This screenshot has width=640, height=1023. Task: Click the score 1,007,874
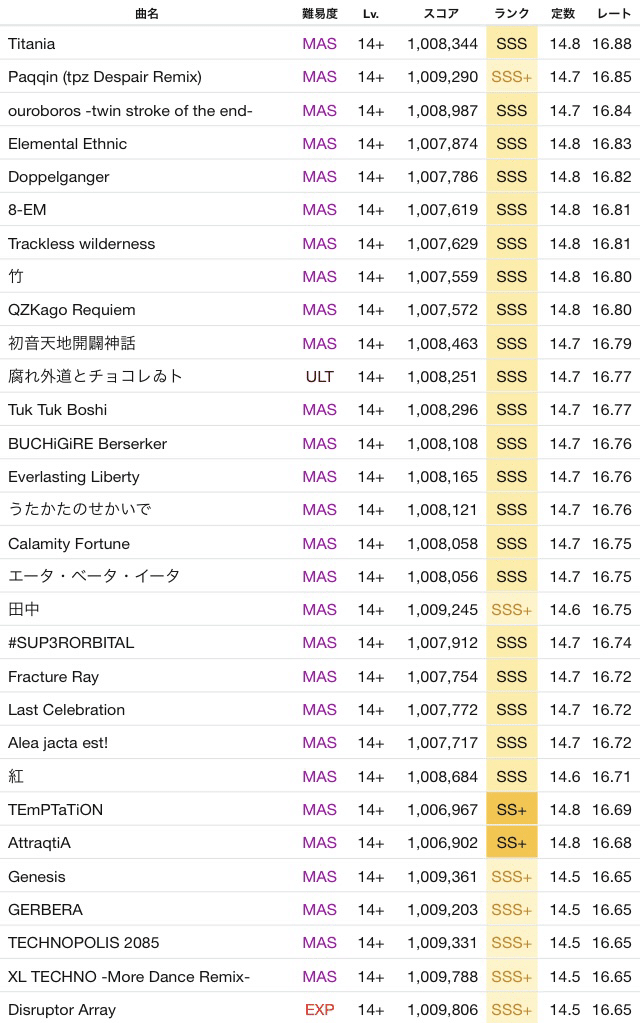(x=442, y=144)
